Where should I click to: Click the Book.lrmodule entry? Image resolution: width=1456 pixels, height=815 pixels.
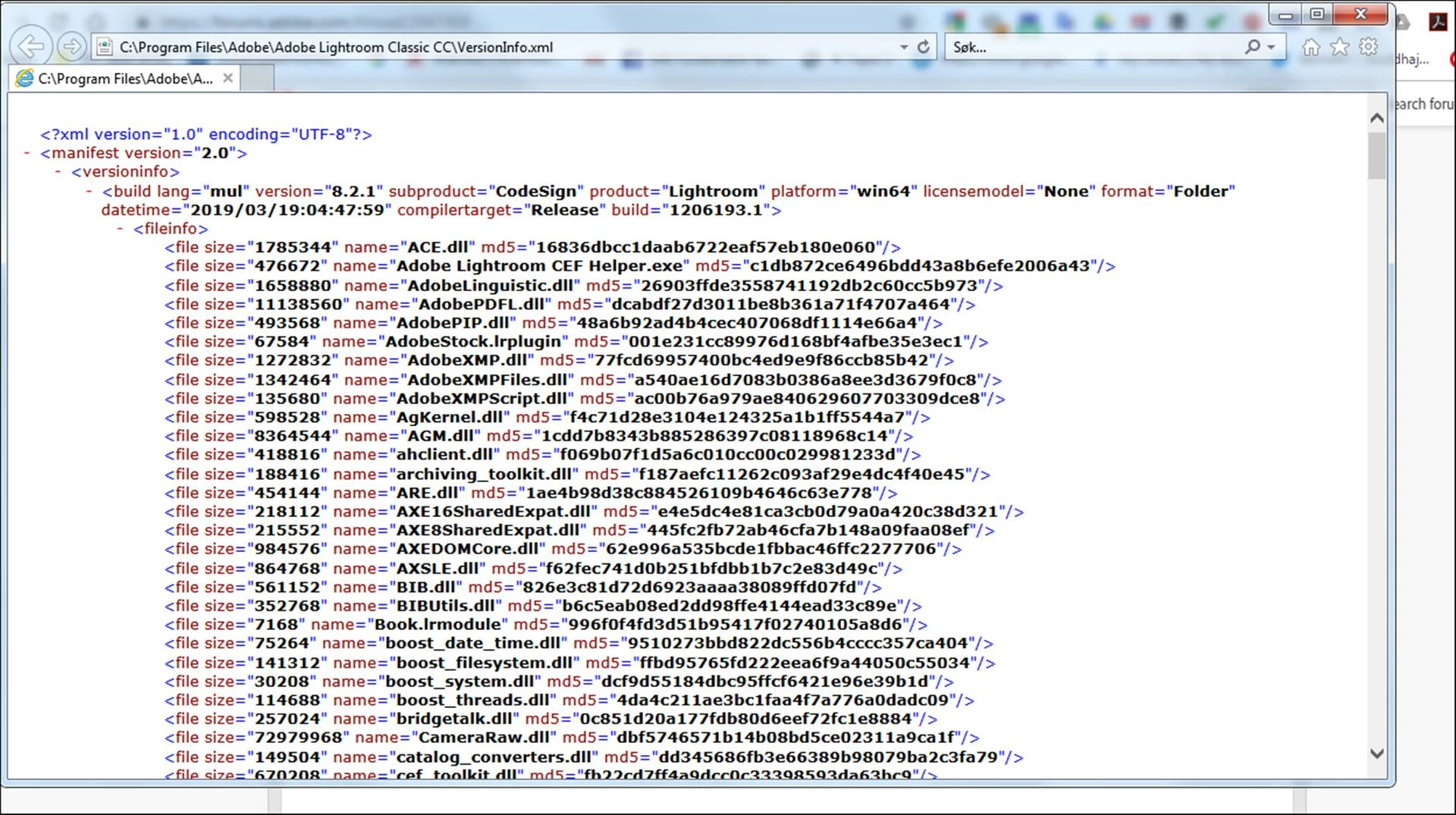click(546, 625)
